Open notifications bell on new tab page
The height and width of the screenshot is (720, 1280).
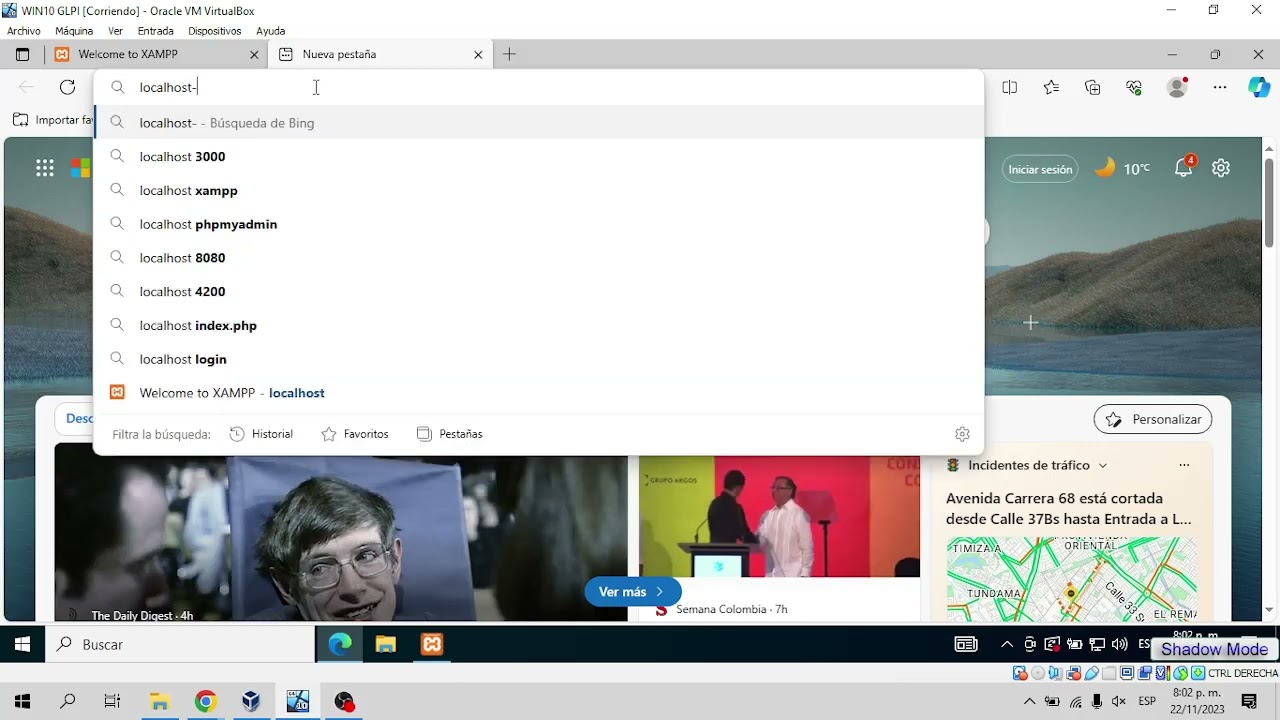[1184, 168]
